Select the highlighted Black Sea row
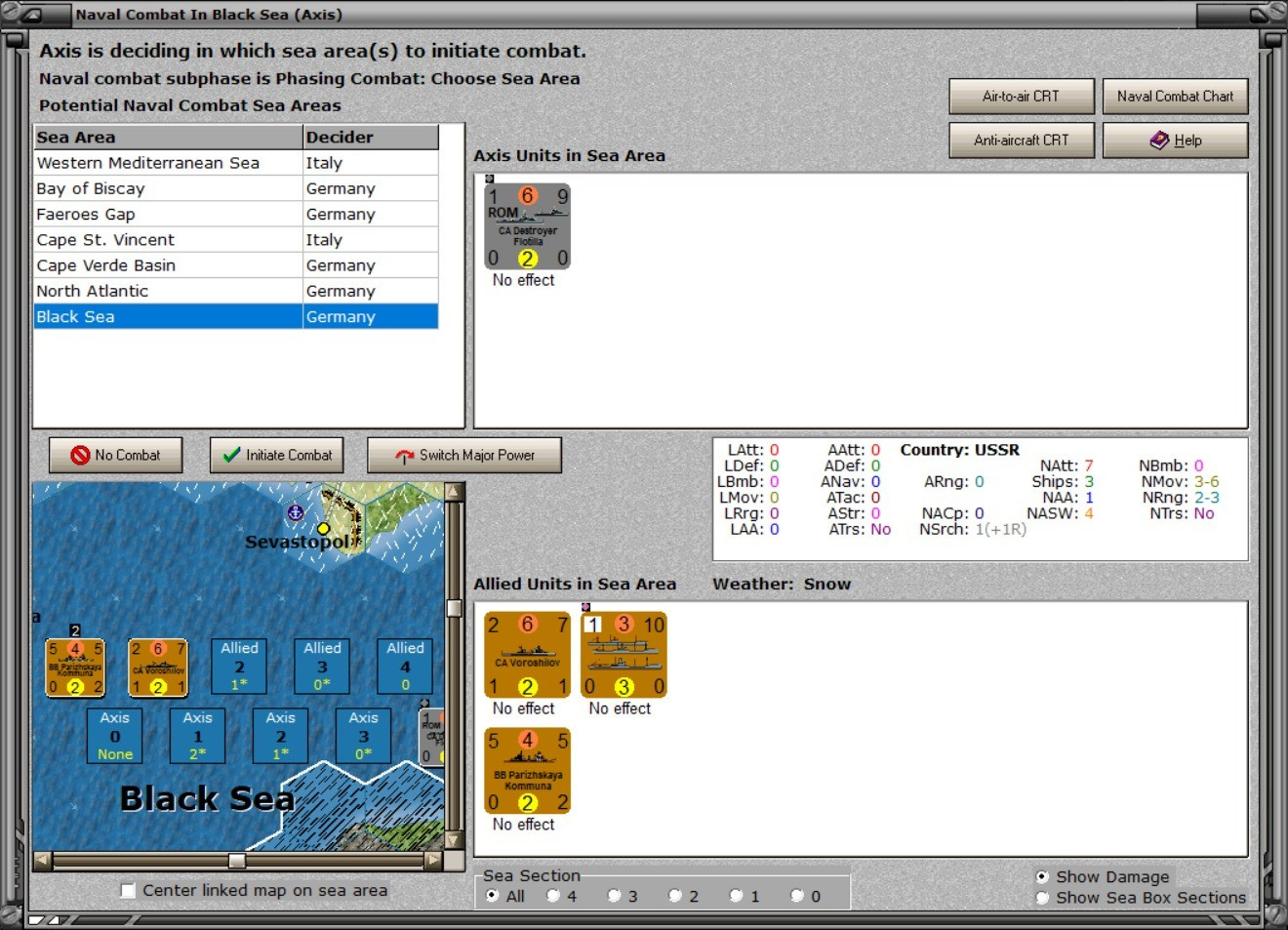The width and height of the screenshot is (1288, 930). (236, 316)
